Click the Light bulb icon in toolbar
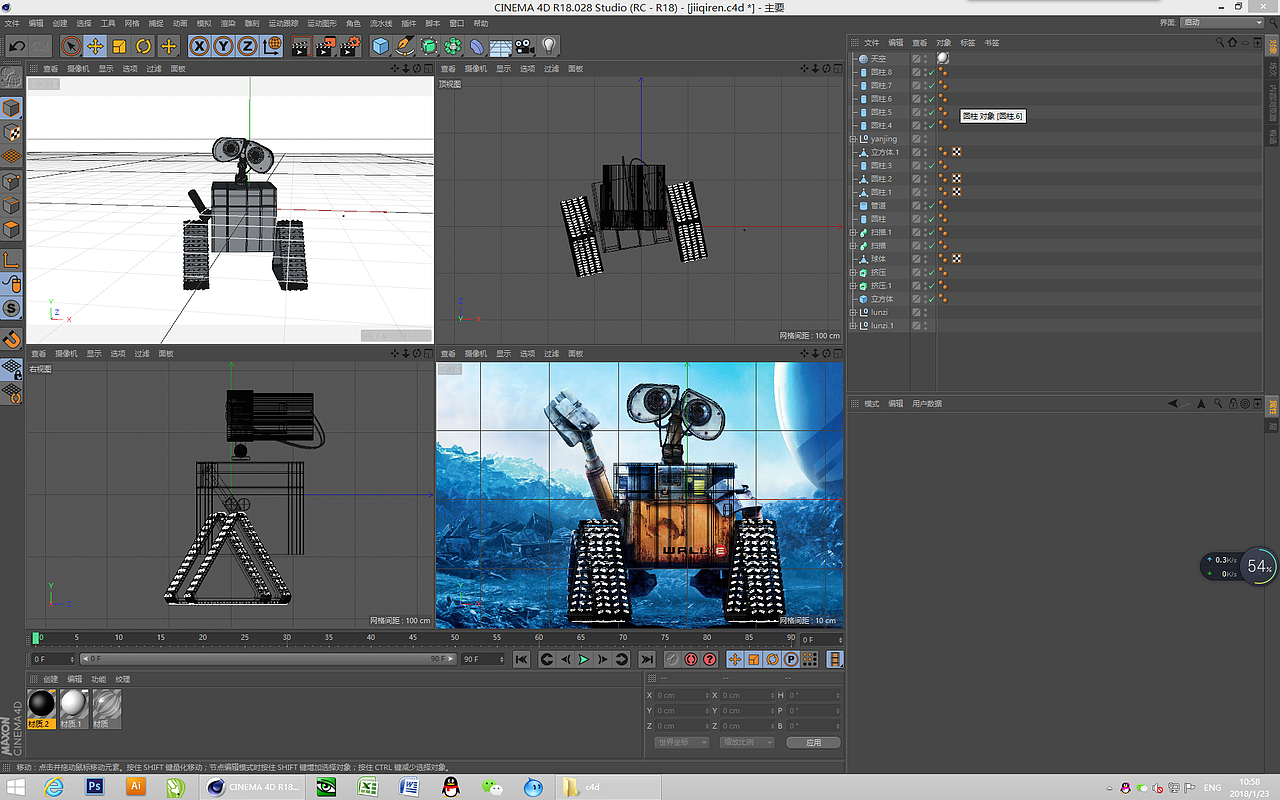 pyautogui.click(x=549, y=46)
